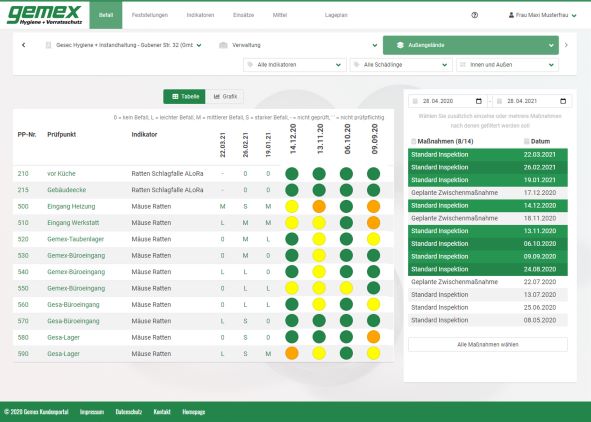Viewport: 591px width, 422px height.
Task: Click the right chevron next to Außengelände
Action: click(x=566, y=45)
